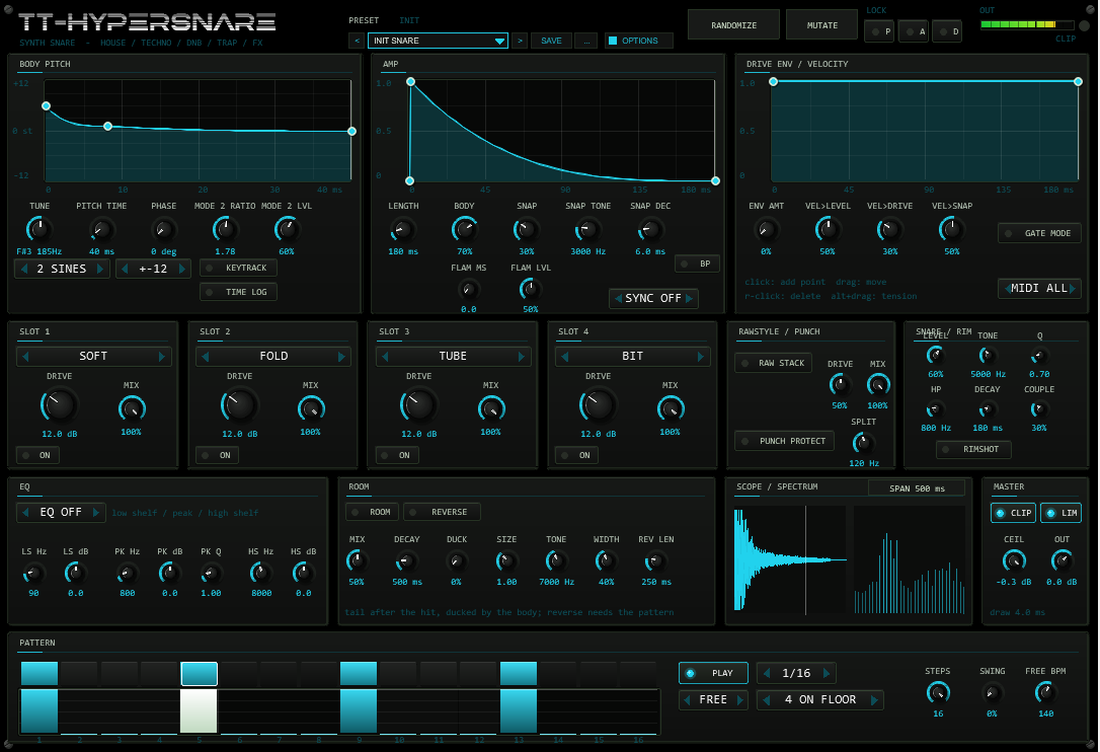1100x752 pixels.
Task: Open the 4 ON FLOOR pattern selector
Action: coord(820,699)
